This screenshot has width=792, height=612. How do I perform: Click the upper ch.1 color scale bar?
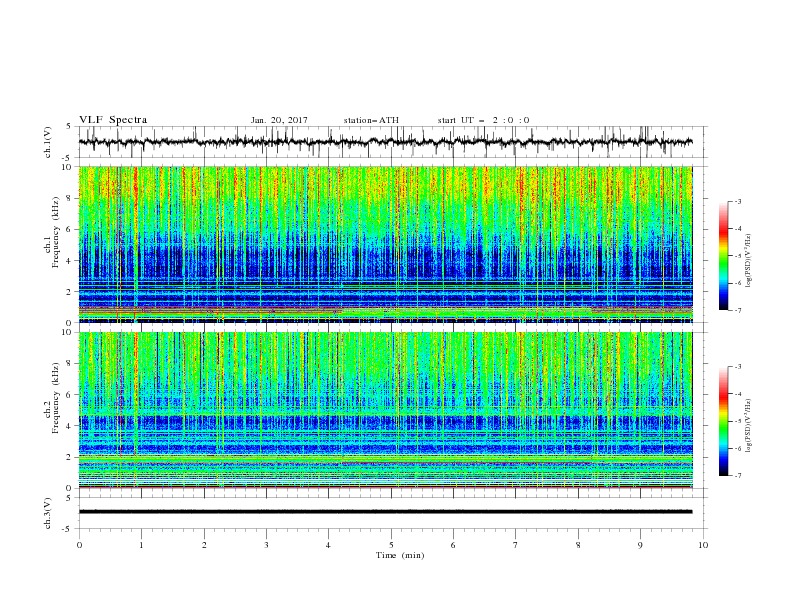pos(723,256)
